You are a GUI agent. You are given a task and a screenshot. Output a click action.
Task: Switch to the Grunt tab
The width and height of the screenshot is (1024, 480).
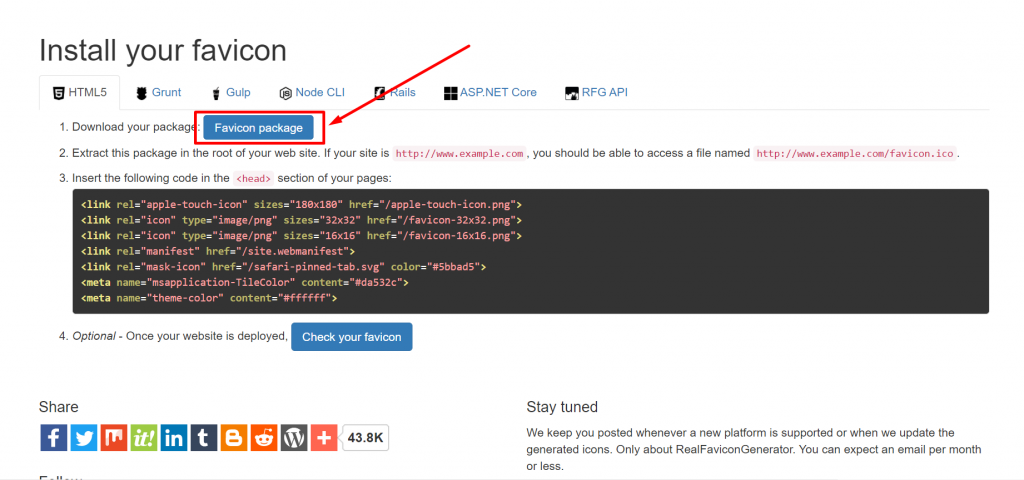159,93
